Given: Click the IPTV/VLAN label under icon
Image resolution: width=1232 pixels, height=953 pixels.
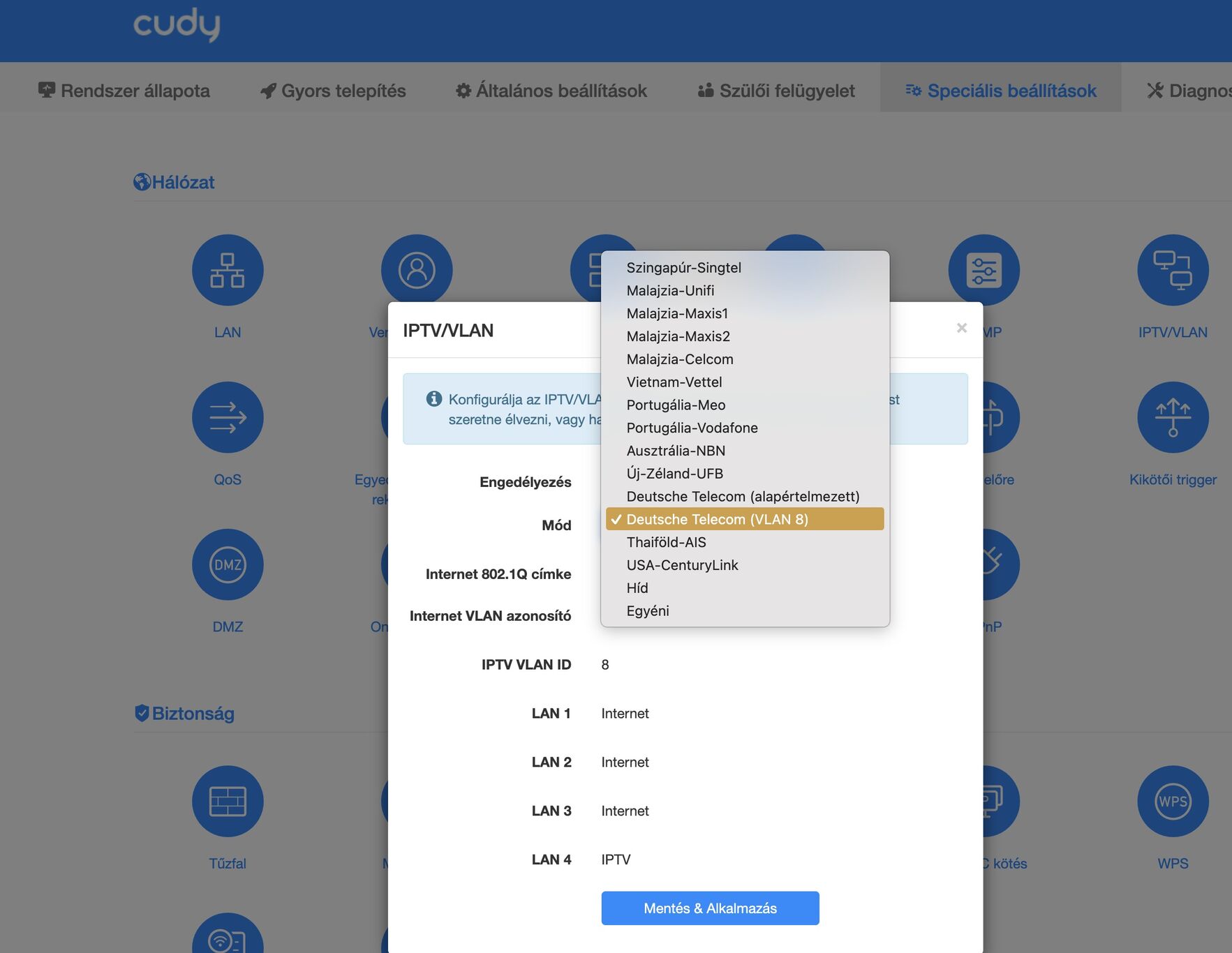Looking at the screenshot, I should (1173, 332).
